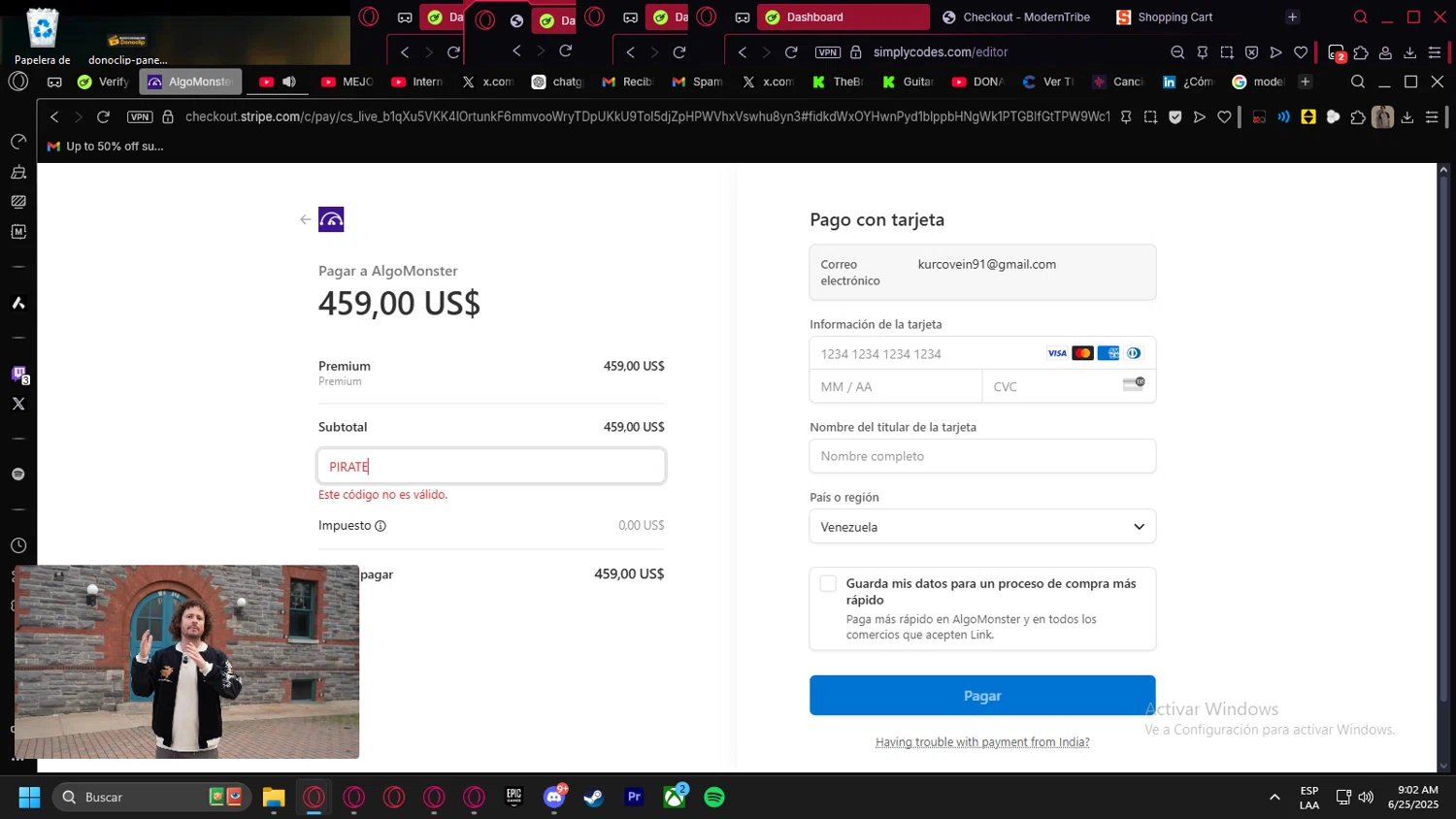Open the País o región Venezuela dropdown
Viewport: 1456px width, 819px height.
(982, 527)
